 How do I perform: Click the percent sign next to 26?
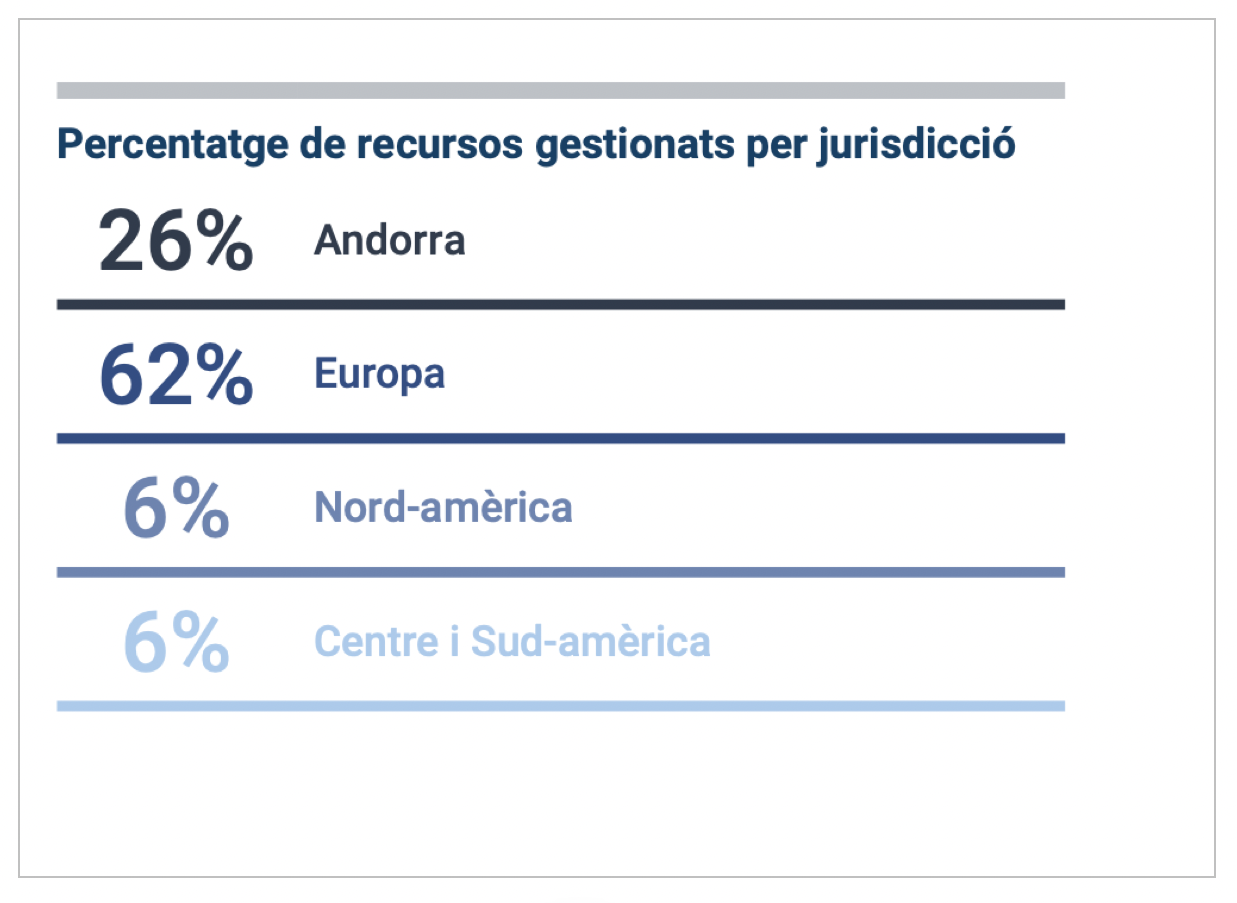point(224,242)
